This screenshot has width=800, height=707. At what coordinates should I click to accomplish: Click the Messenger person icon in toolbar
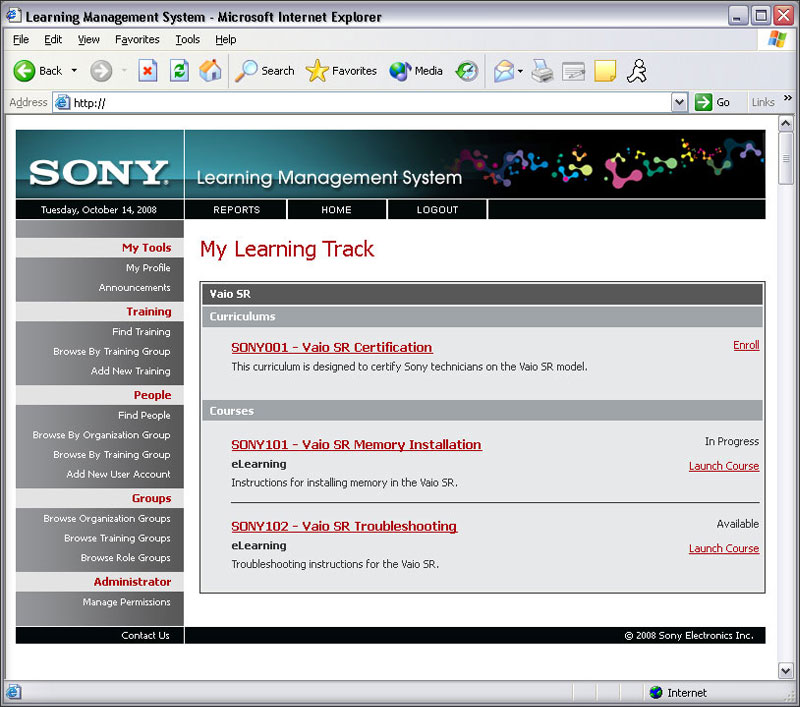(x=637, y=71)
